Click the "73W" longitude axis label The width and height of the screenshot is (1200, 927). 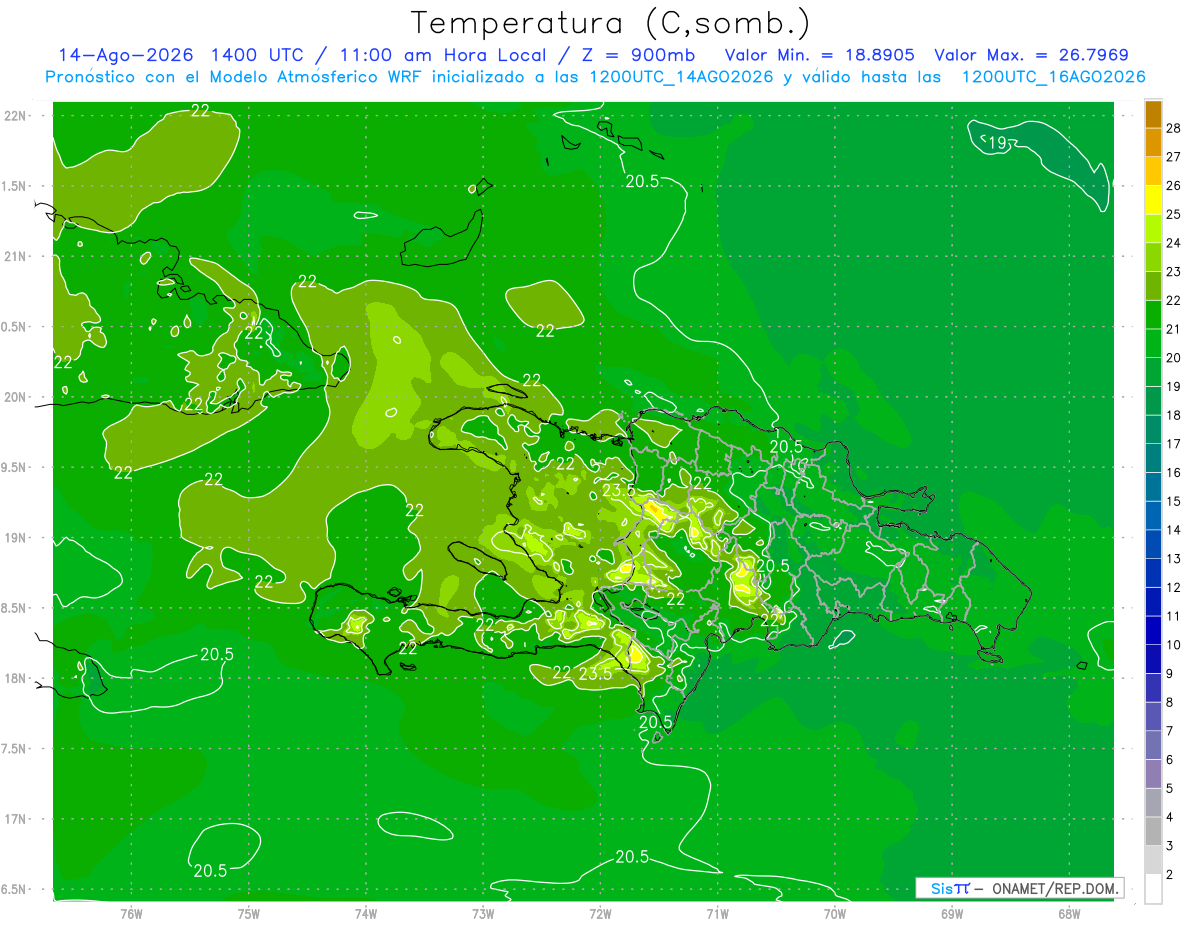pos(483,914)
